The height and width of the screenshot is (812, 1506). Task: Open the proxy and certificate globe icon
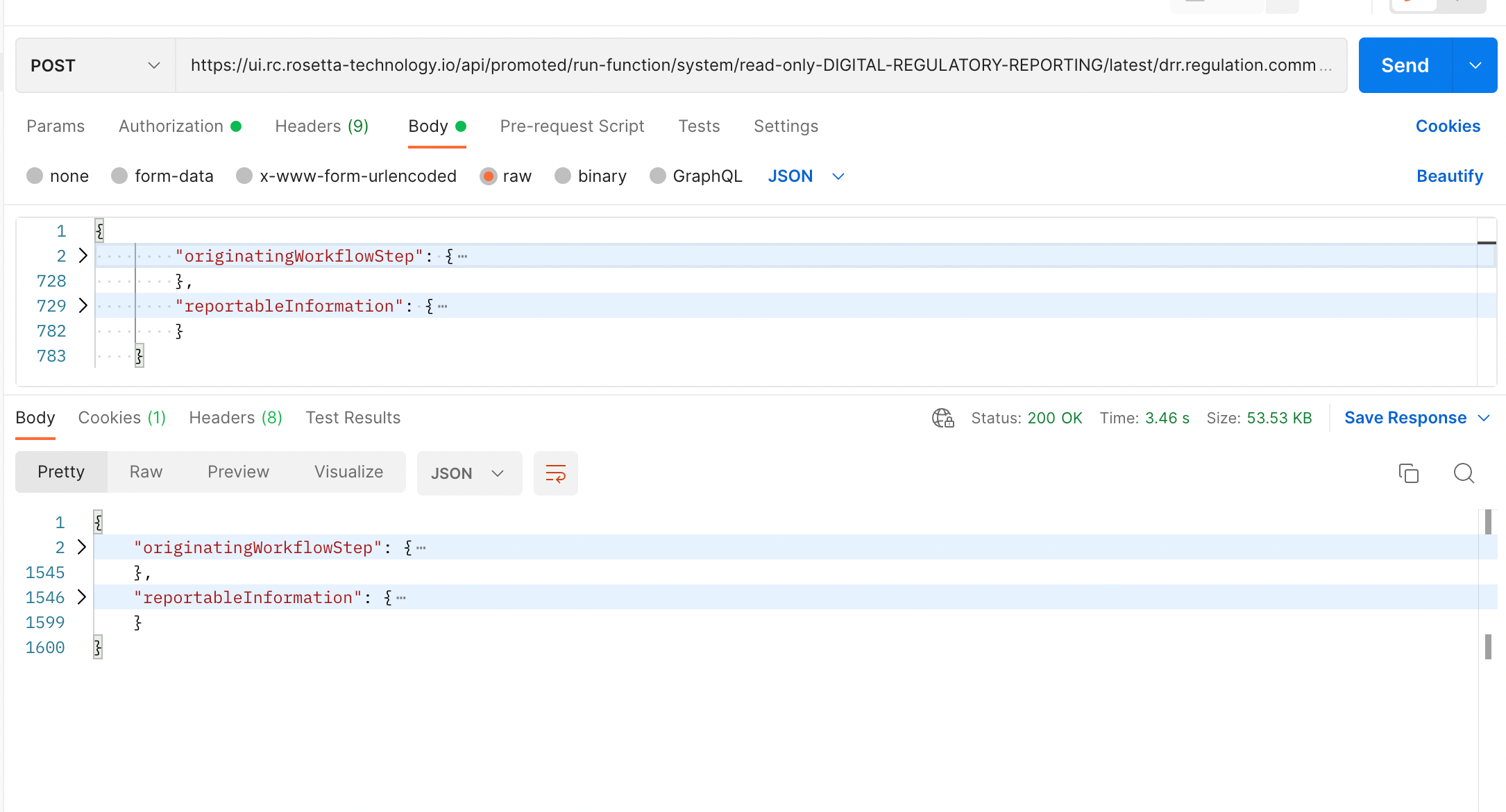pyautogui.click(x=942, y=418)
